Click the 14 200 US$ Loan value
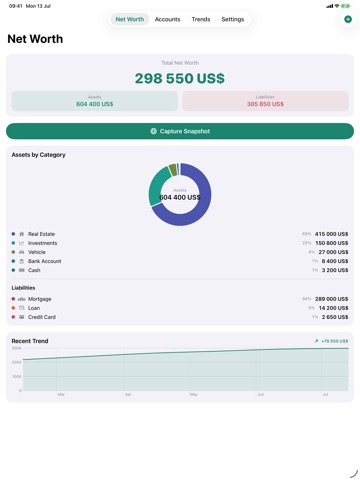This screenshot has width=360, height=480. pos(333,308)
